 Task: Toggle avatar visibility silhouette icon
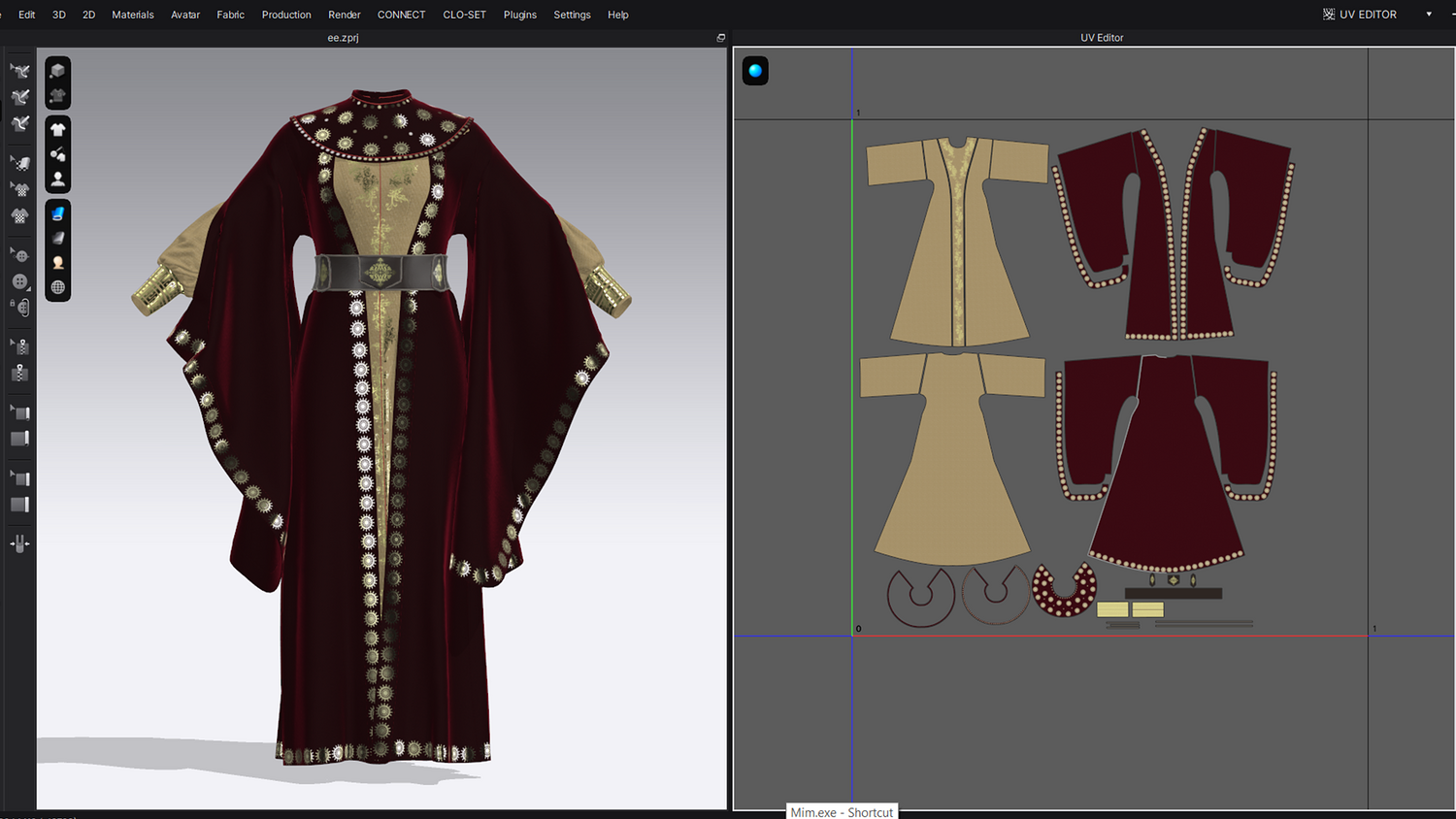58,179
